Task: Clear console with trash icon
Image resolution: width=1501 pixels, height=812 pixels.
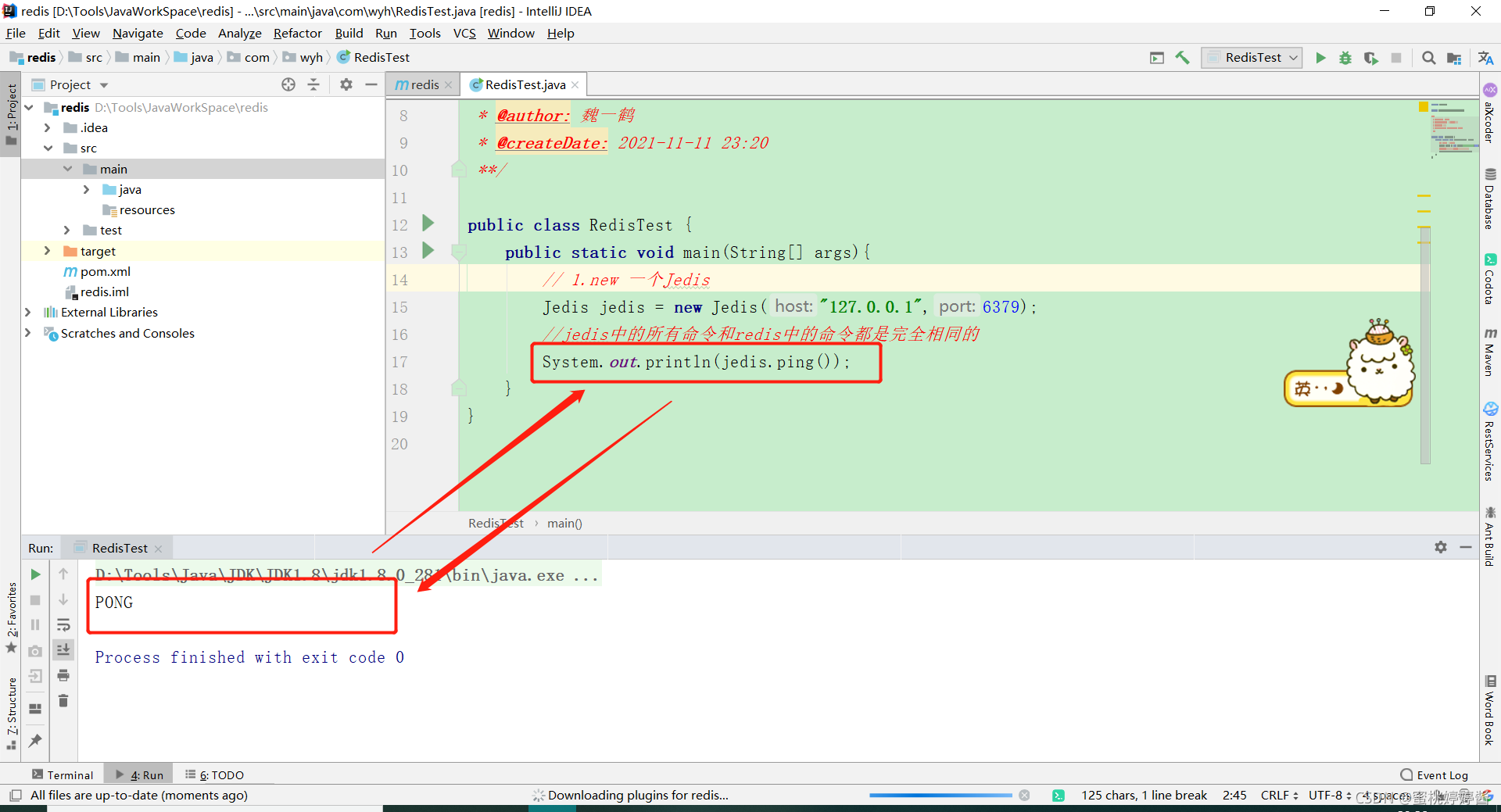Action: [x=63, y=700]
